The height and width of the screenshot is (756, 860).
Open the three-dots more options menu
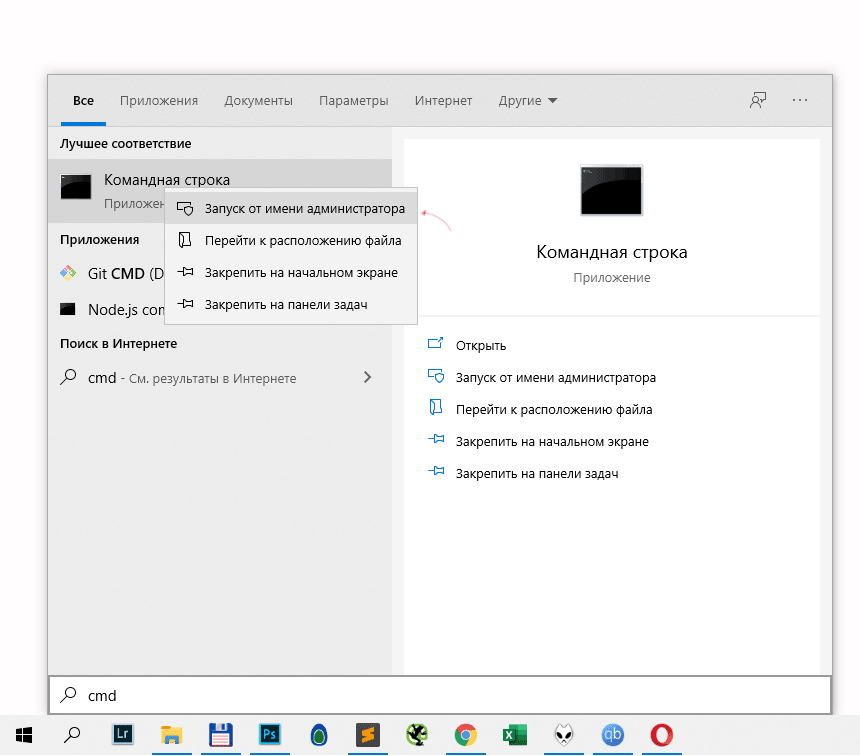(x=800, y=100)
